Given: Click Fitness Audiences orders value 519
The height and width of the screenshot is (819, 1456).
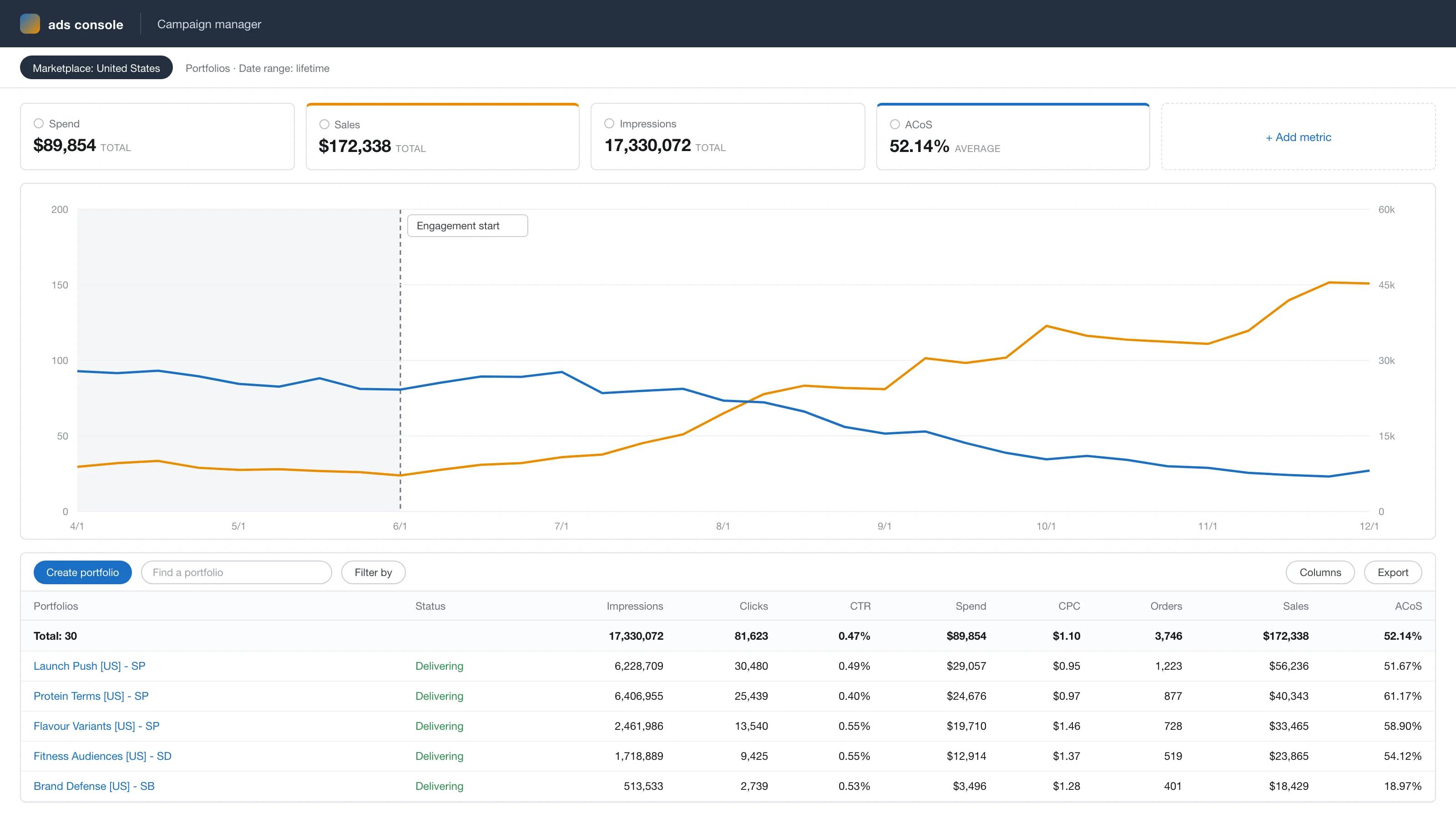Looking at the screenshot, I should click(1173, 756).
